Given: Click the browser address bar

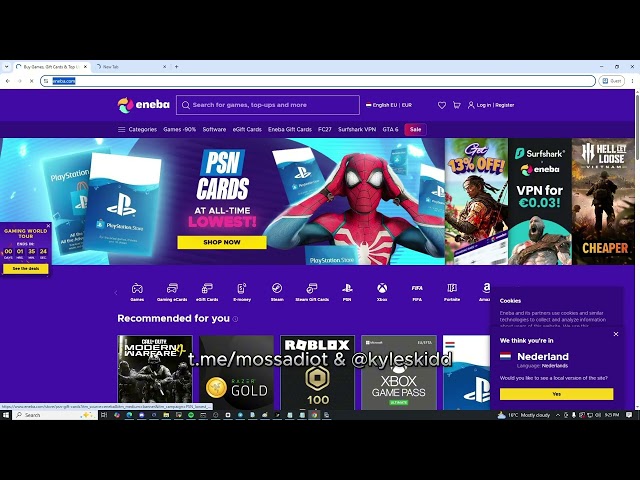Looking at the screenshot, I should 318,81.
